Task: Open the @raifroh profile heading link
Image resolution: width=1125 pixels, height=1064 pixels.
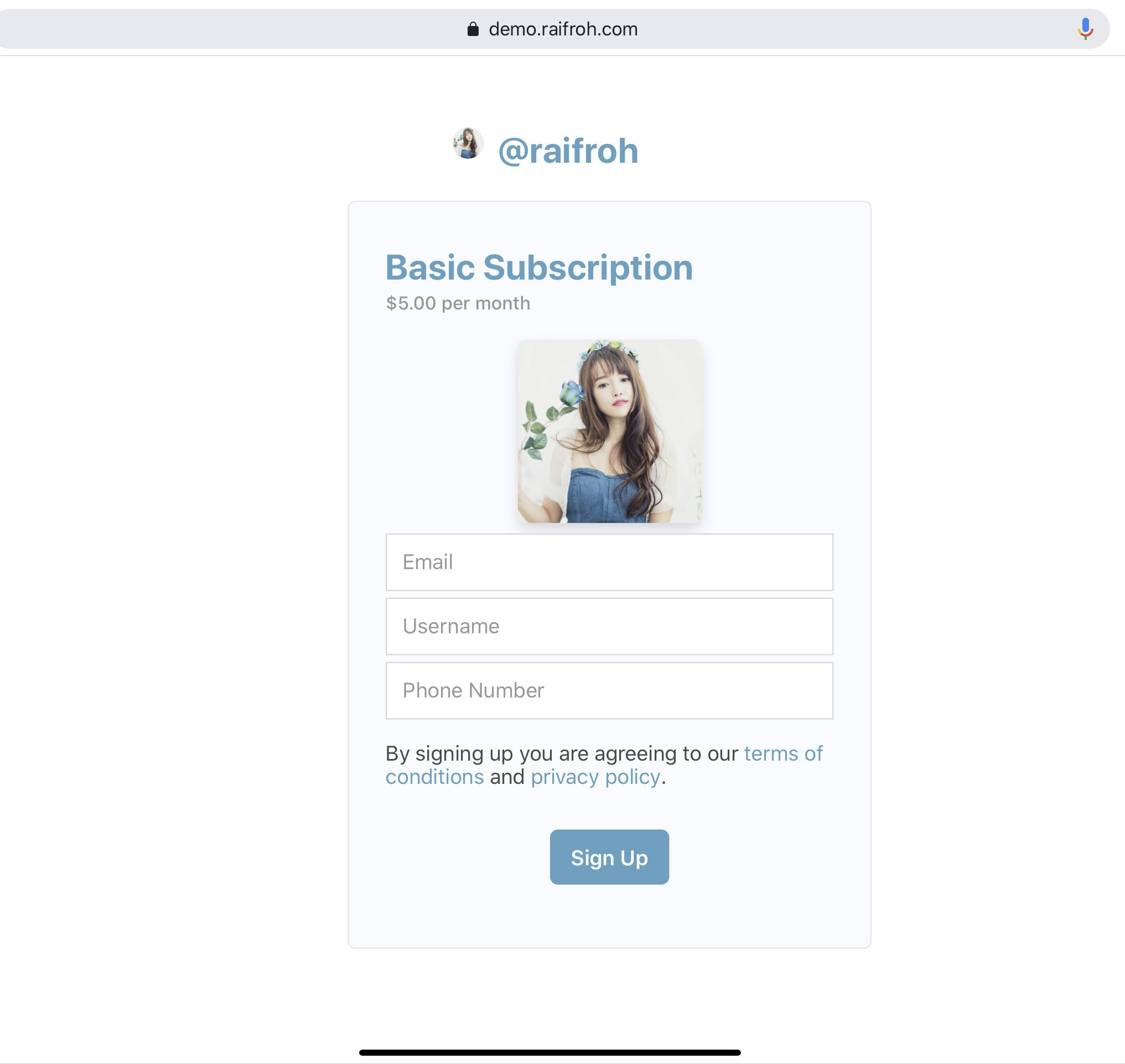Action: (x=568, y=151)
